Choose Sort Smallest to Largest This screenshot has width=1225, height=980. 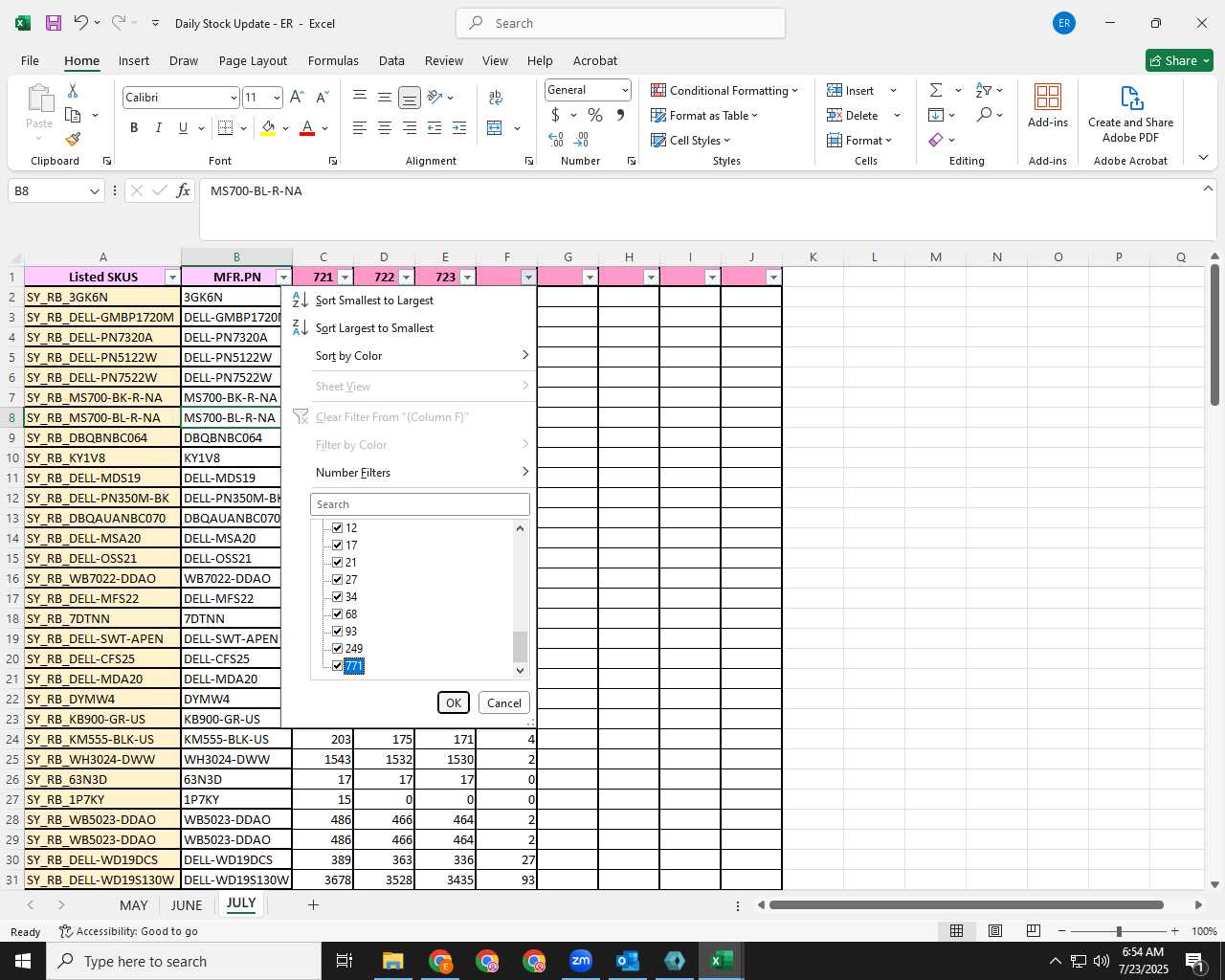pos(374,301)
